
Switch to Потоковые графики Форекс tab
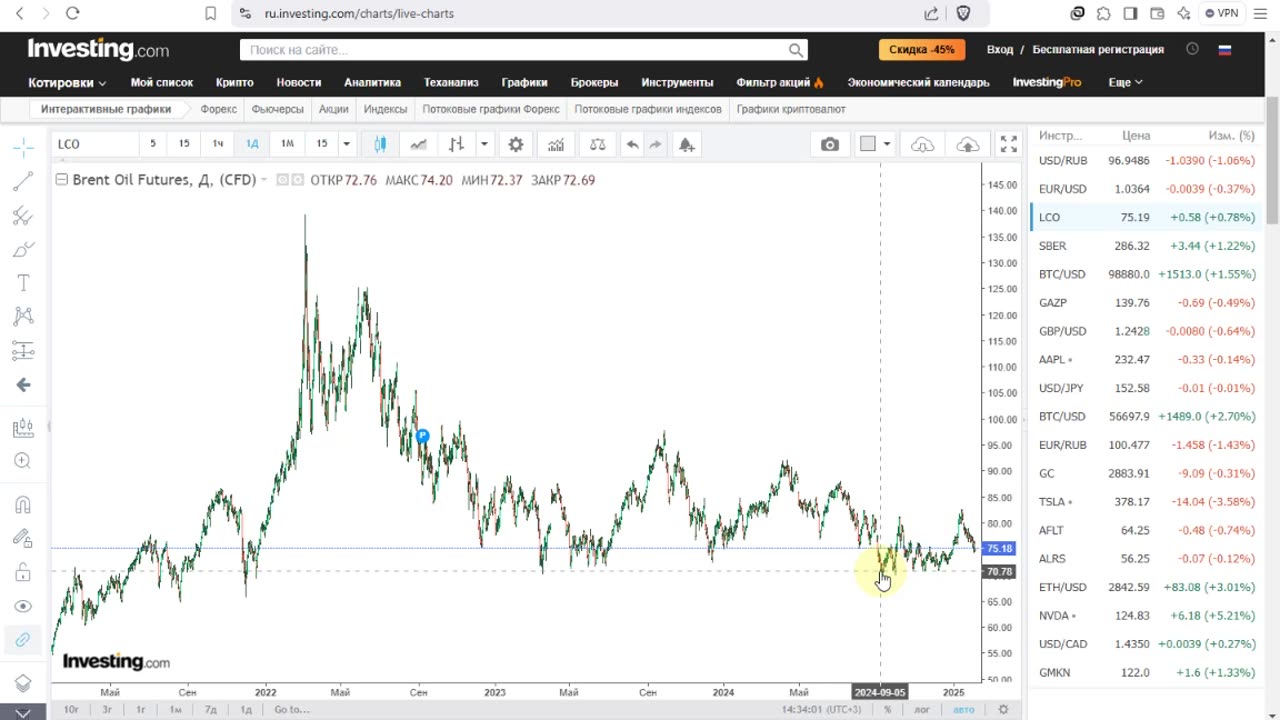point(490,109)
